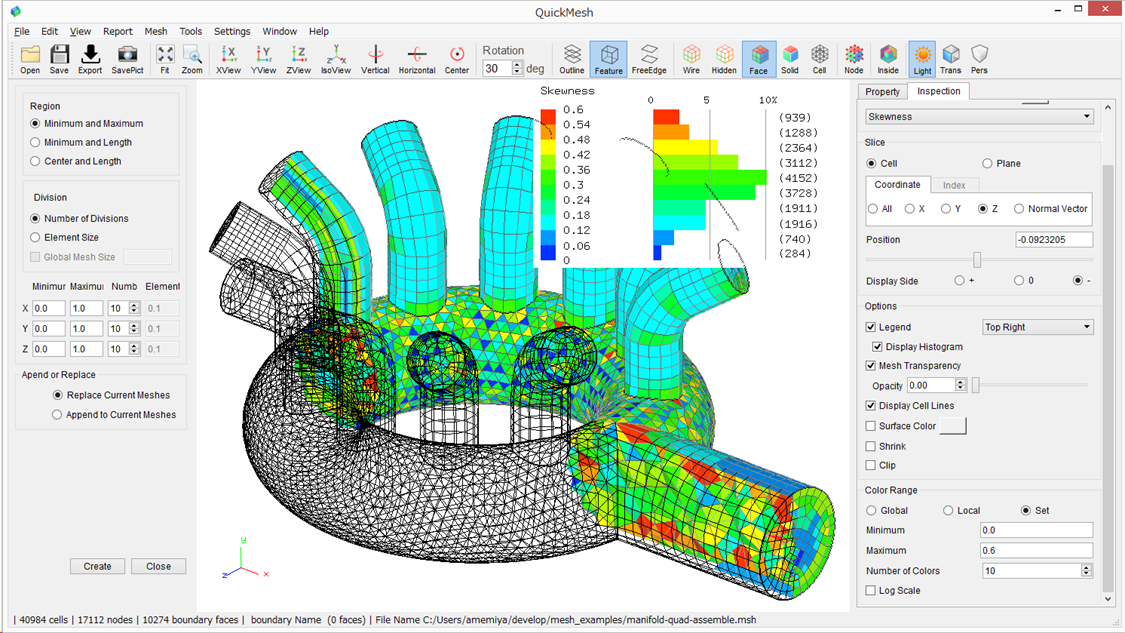Viewport: 1125px width, 633px height.
Task: Switch to IsoView orientation
Action: coord(336,59)
